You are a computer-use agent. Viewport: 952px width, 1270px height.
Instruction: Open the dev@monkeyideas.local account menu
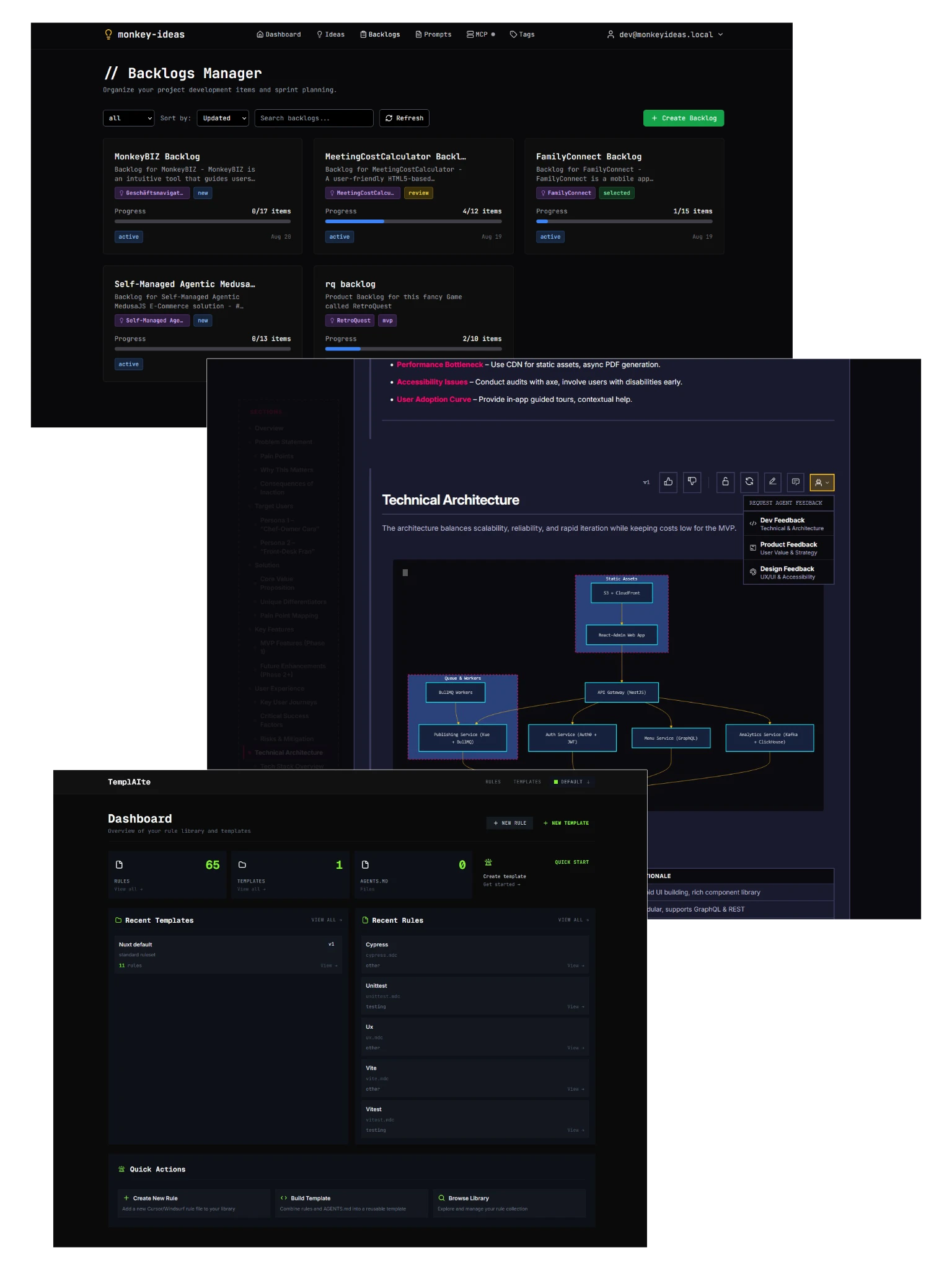665,35
